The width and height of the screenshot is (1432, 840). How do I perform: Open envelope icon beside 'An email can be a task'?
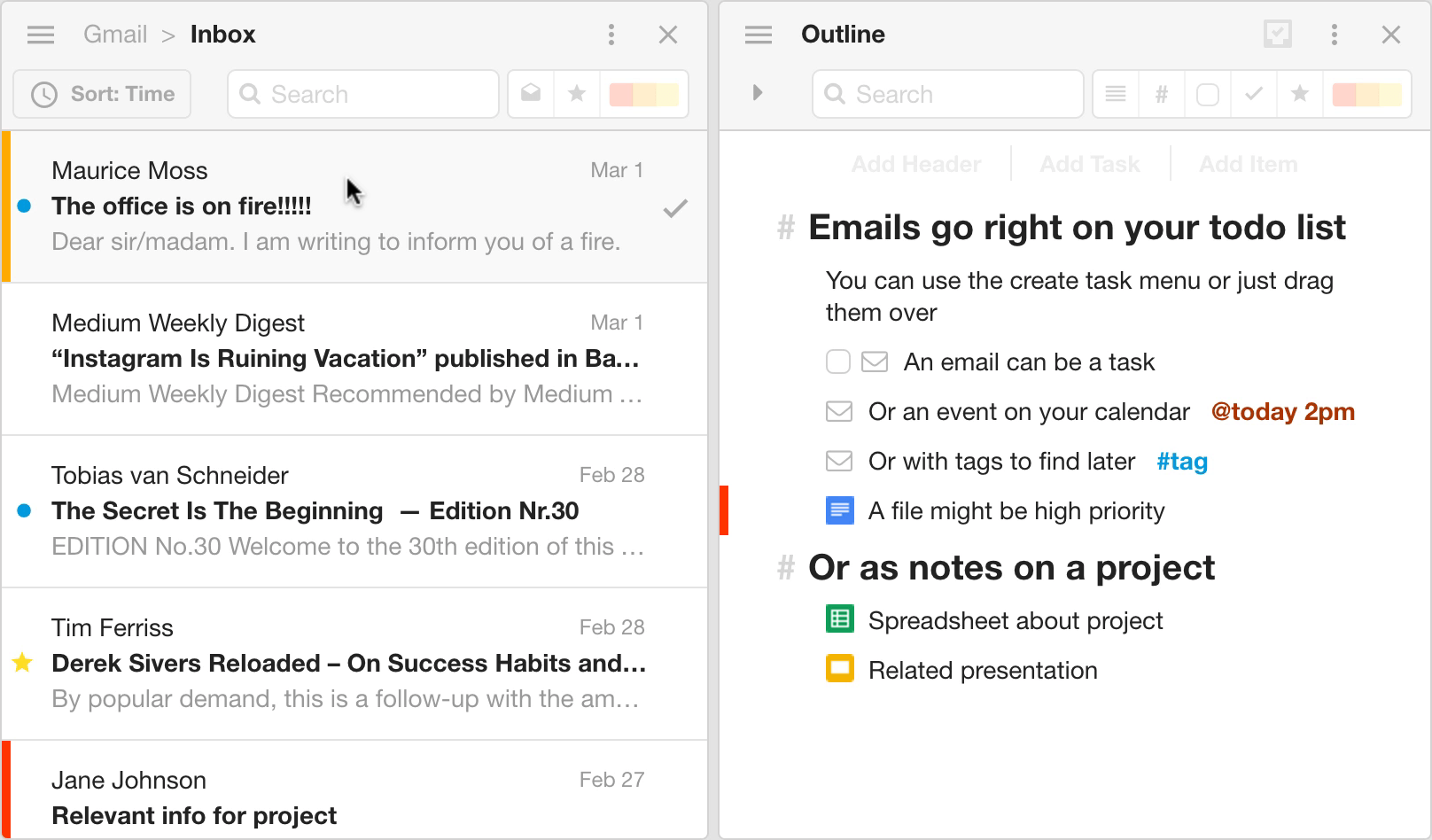coord(875,362)
